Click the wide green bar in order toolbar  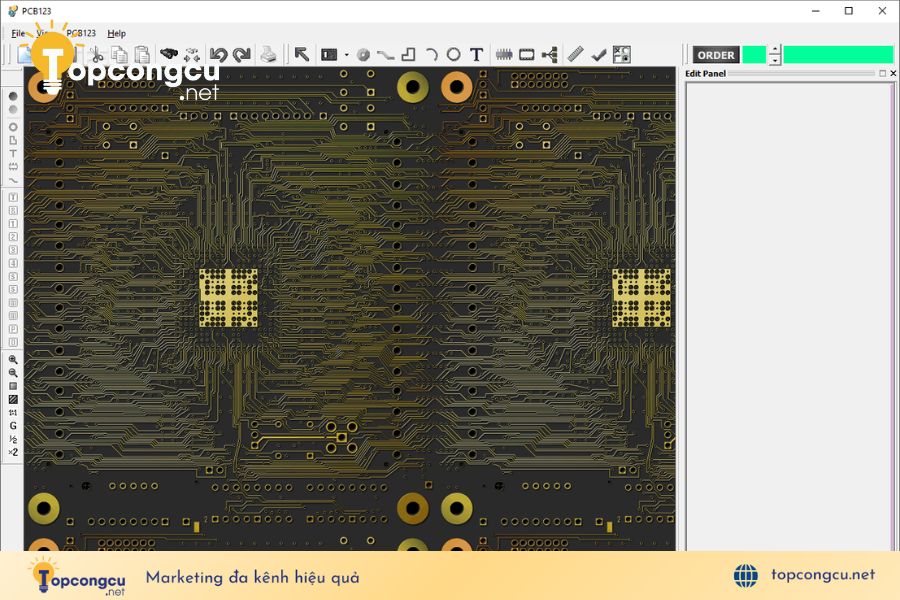[839, 55]
